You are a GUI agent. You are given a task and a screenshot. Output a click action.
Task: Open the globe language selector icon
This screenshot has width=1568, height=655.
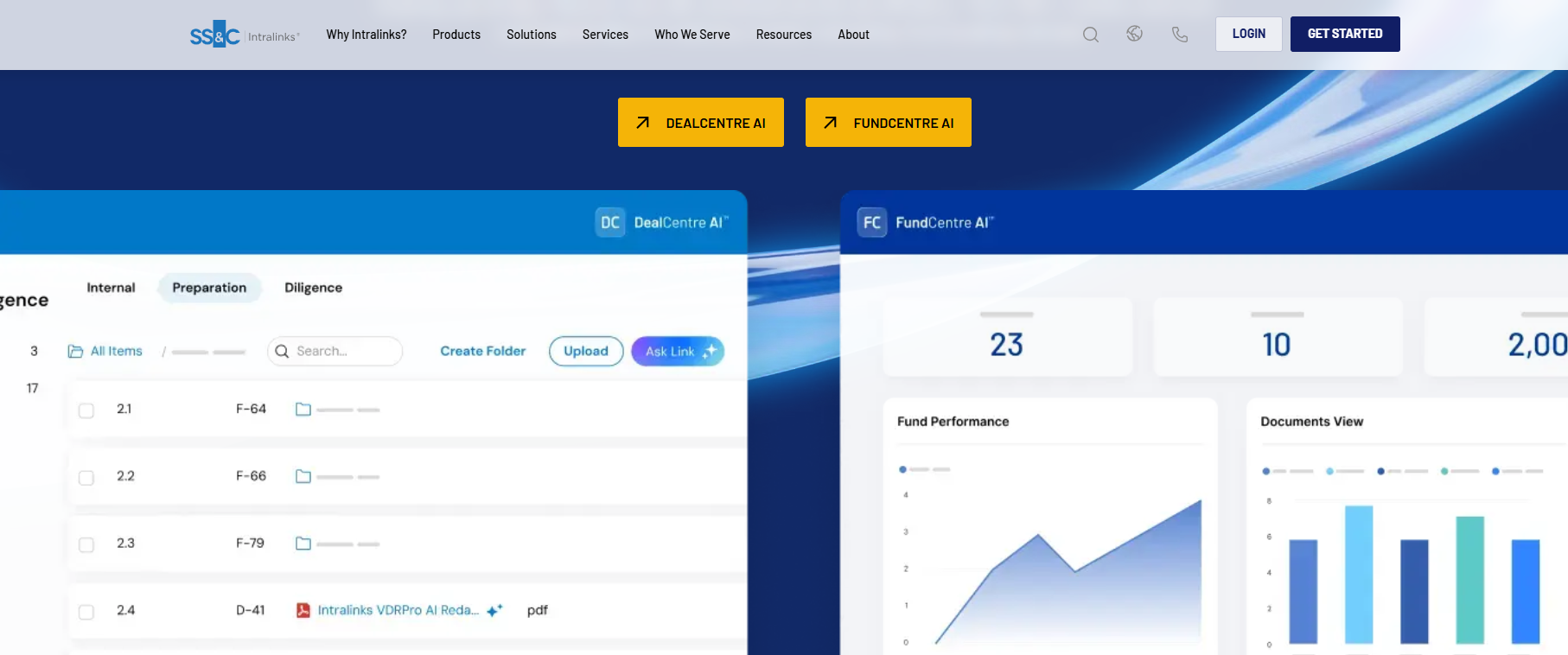(x=1135, y=34)
